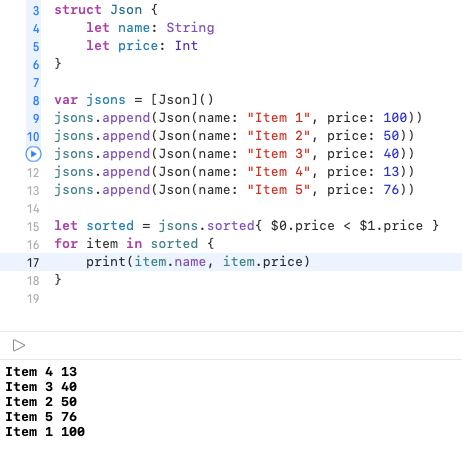
Task: Click line number 10 in the gutter
Action: point(33,137)
